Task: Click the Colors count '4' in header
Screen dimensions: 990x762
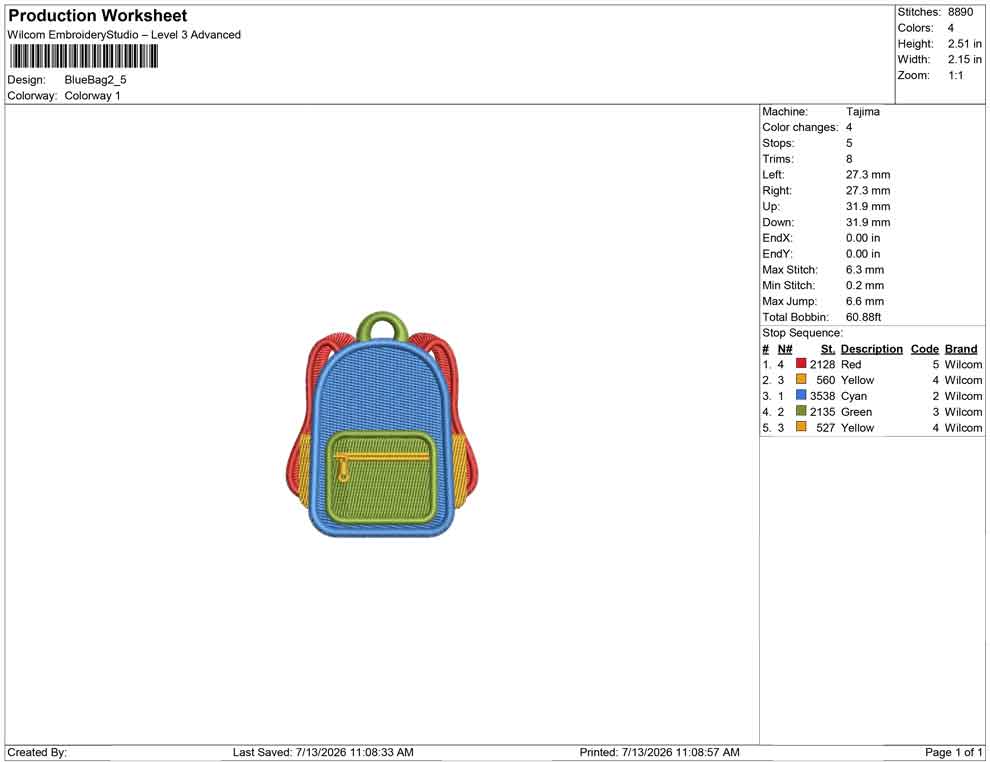Action: (x=950, y=28)
